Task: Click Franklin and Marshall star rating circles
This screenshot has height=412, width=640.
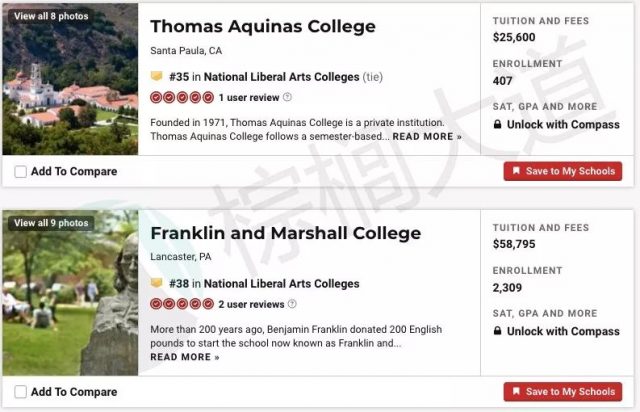Action: (182, 304)
